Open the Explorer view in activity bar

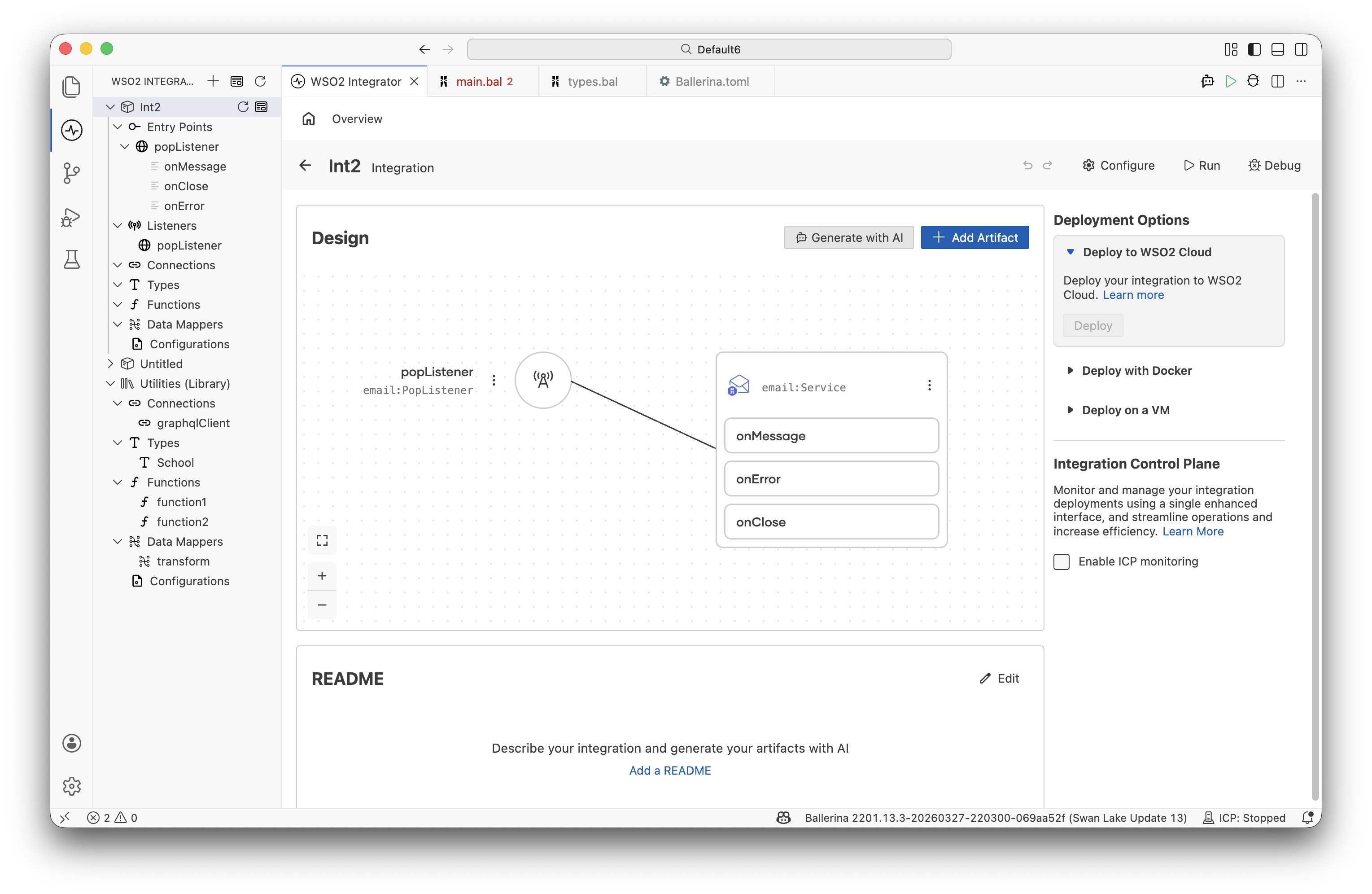[71, 87]
